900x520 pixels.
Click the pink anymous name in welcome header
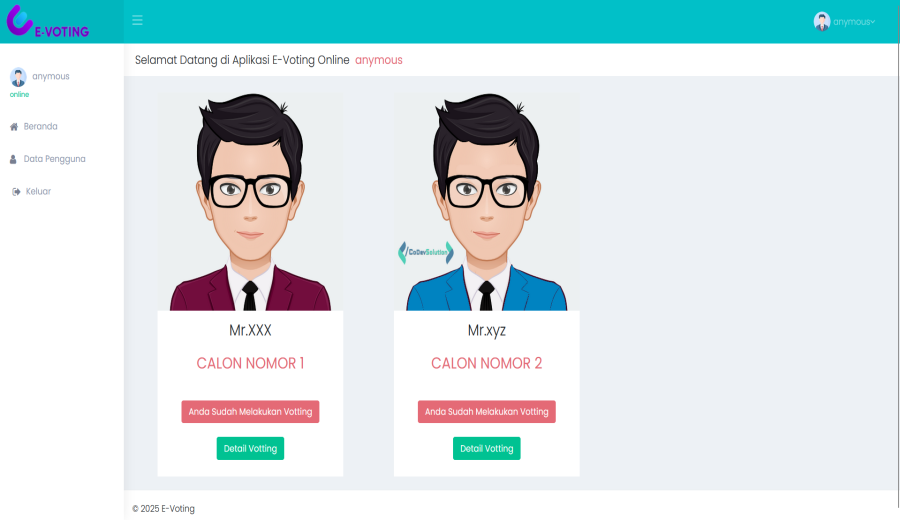(x=379, y=60)
